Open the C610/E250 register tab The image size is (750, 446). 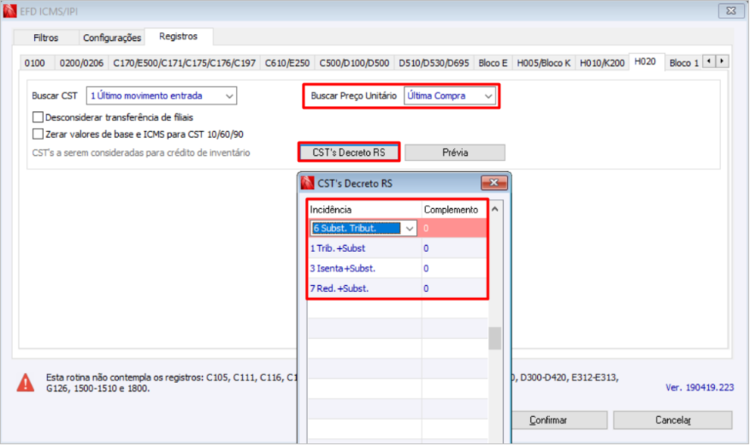287,63
